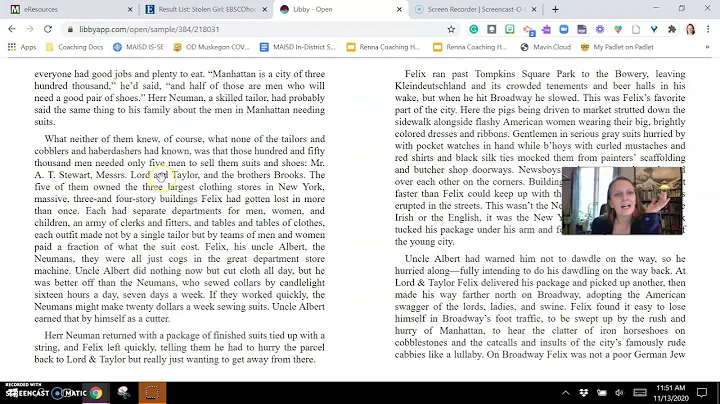View site security lock info
The height and width of the screenshot is (404, 720).
point(70,29)
